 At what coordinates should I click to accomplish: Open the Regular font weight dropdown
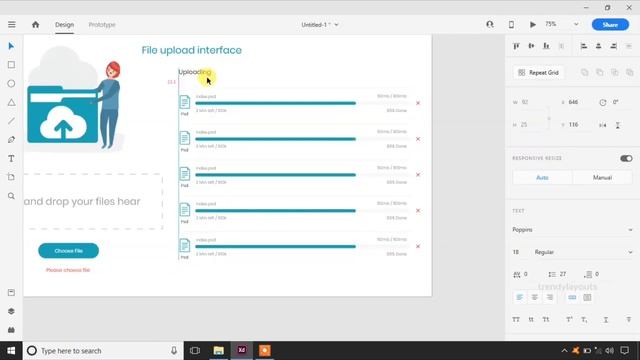[x=583, y=252]
